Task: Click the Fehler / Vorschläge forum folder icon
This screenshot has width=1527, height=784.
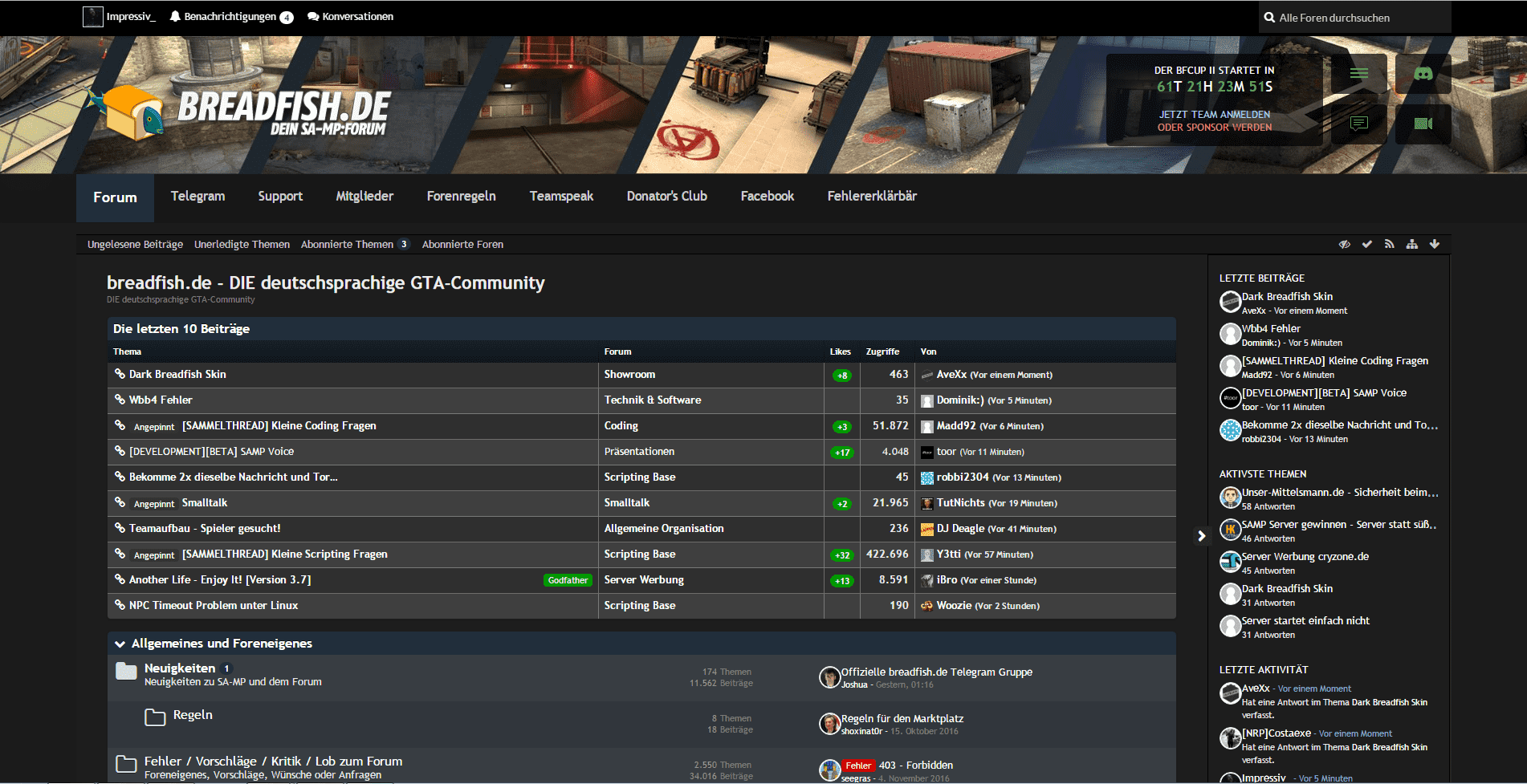Action: click(x=126, y=763)
